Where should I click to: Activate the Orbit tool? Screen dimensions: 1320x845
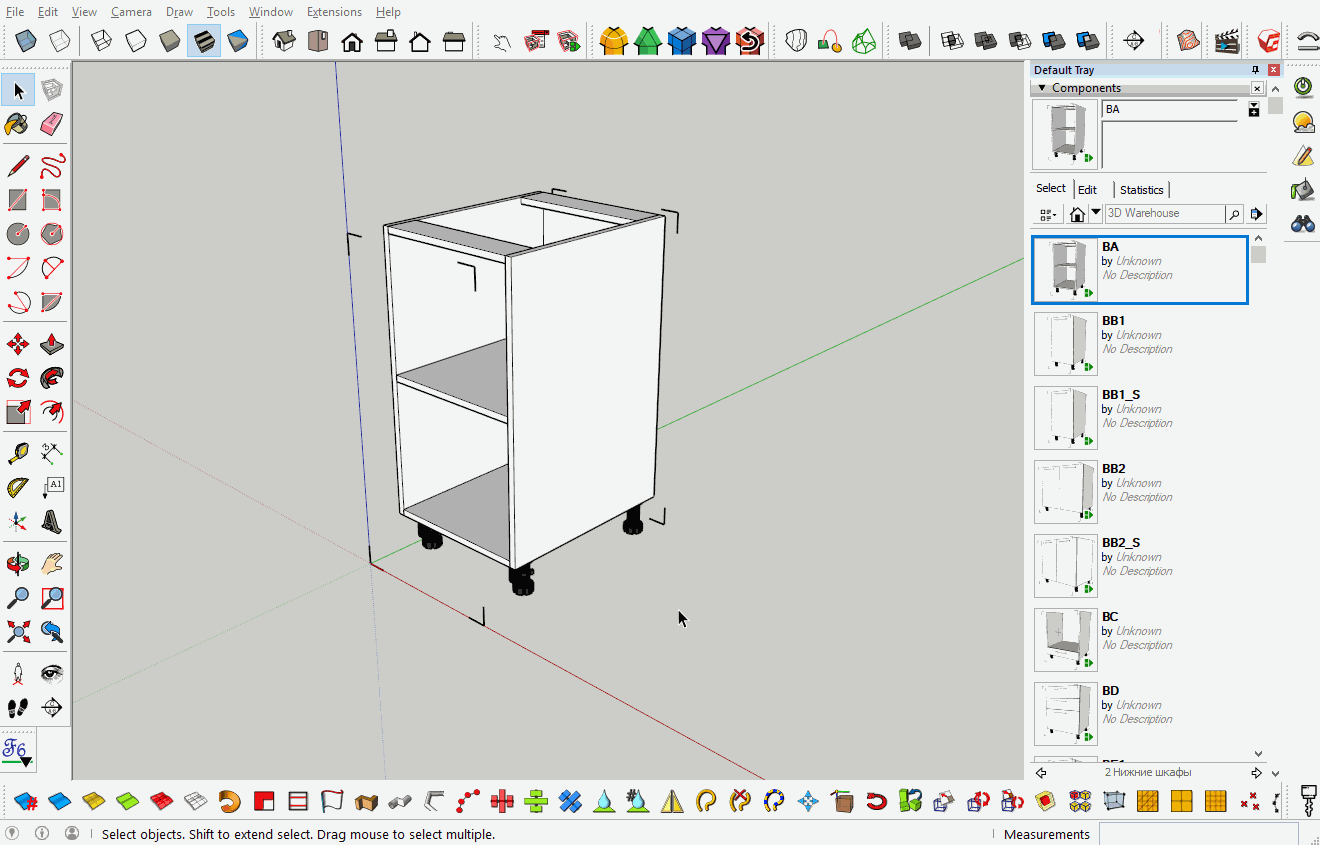[x=16, y=563]
